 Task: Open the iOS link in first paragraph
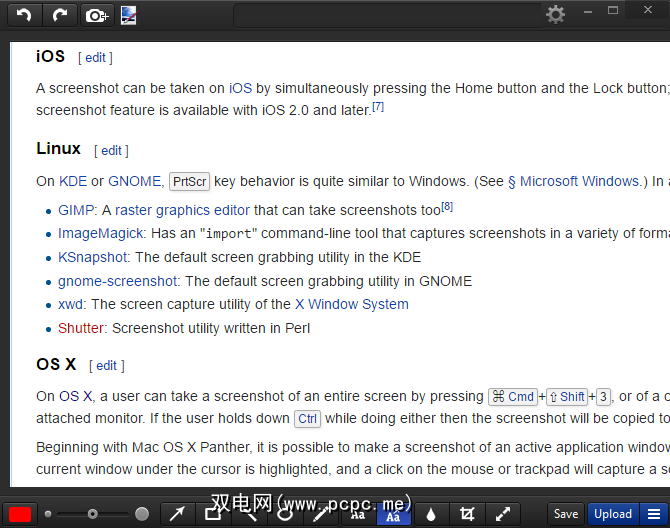[x=241, y=88]
